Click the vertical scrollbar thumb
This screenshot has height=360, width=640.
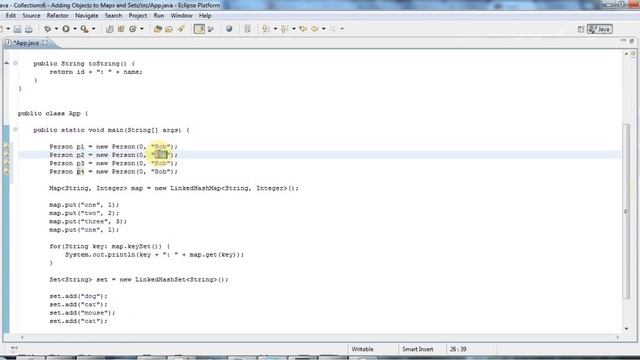627,211
